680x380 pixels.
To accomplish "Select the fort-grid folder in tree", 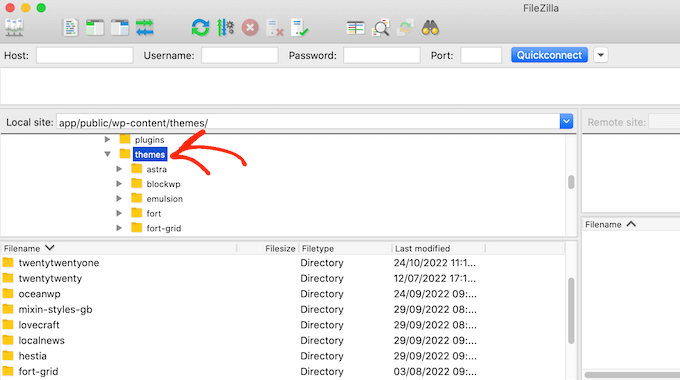I will tap(163, 228).
